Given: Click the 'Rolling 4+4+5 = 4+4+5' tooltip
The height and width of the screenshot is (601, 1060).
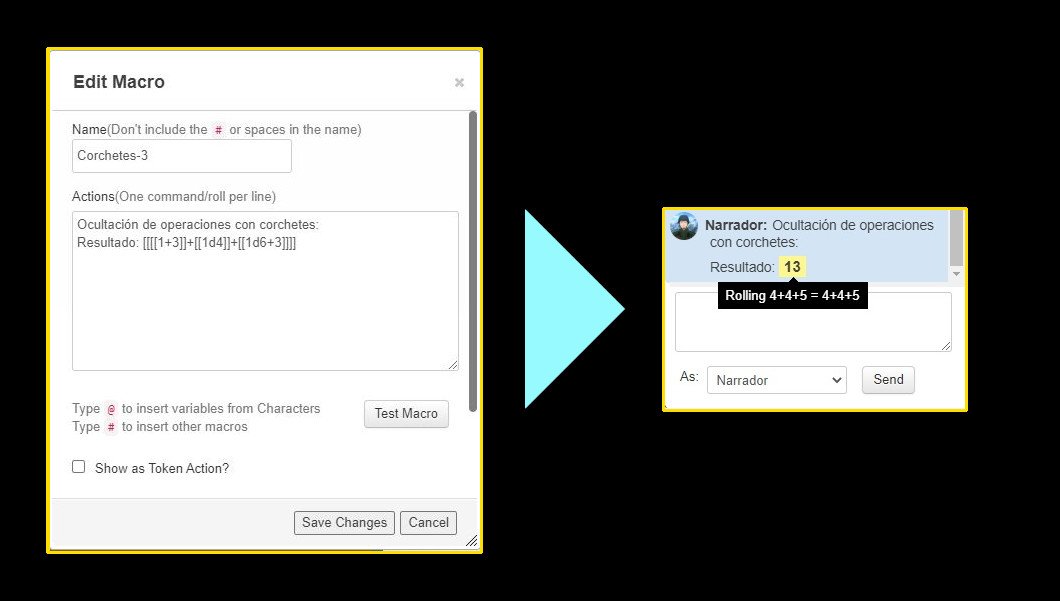Looking at the screenshot, I should click(792, 295).
